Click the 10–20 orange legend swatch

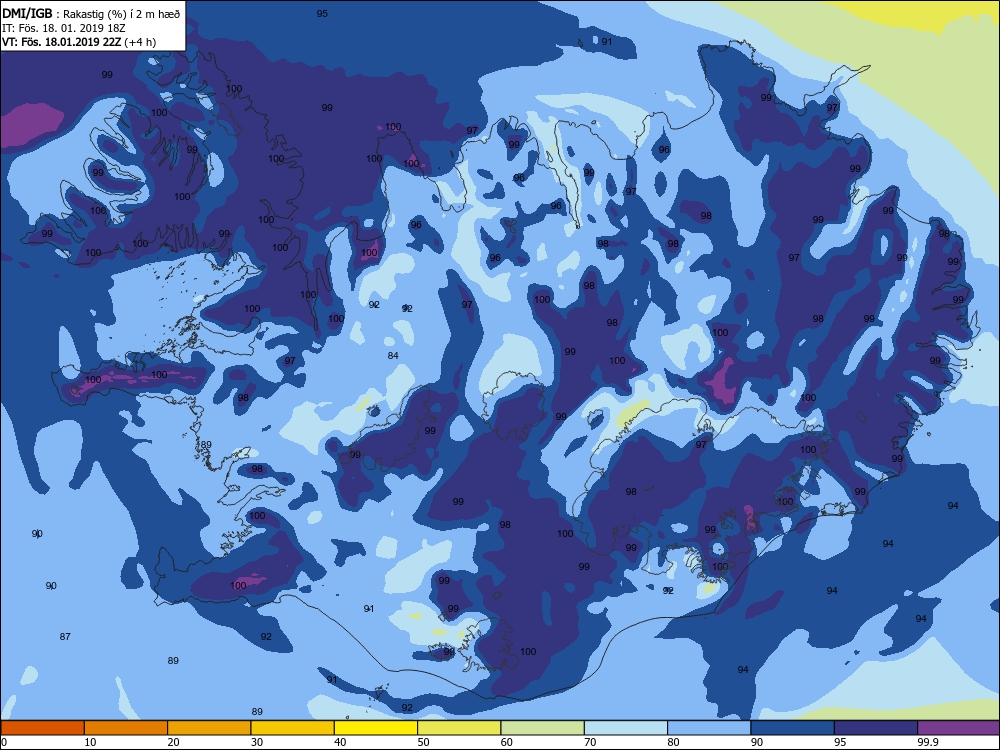pyautogui.click(x=126, y=728)
